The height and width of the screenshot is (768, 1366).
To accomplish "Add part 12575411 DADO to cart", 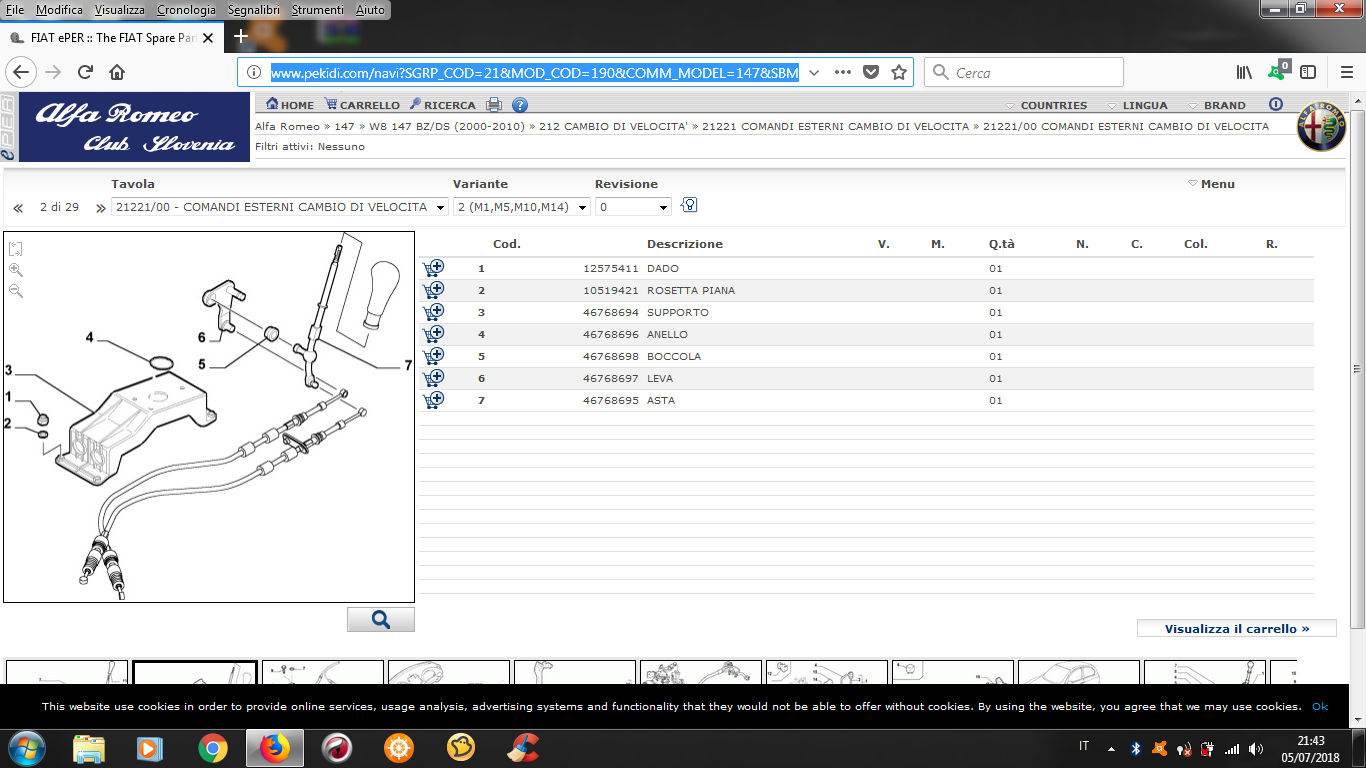I will 433,268.
